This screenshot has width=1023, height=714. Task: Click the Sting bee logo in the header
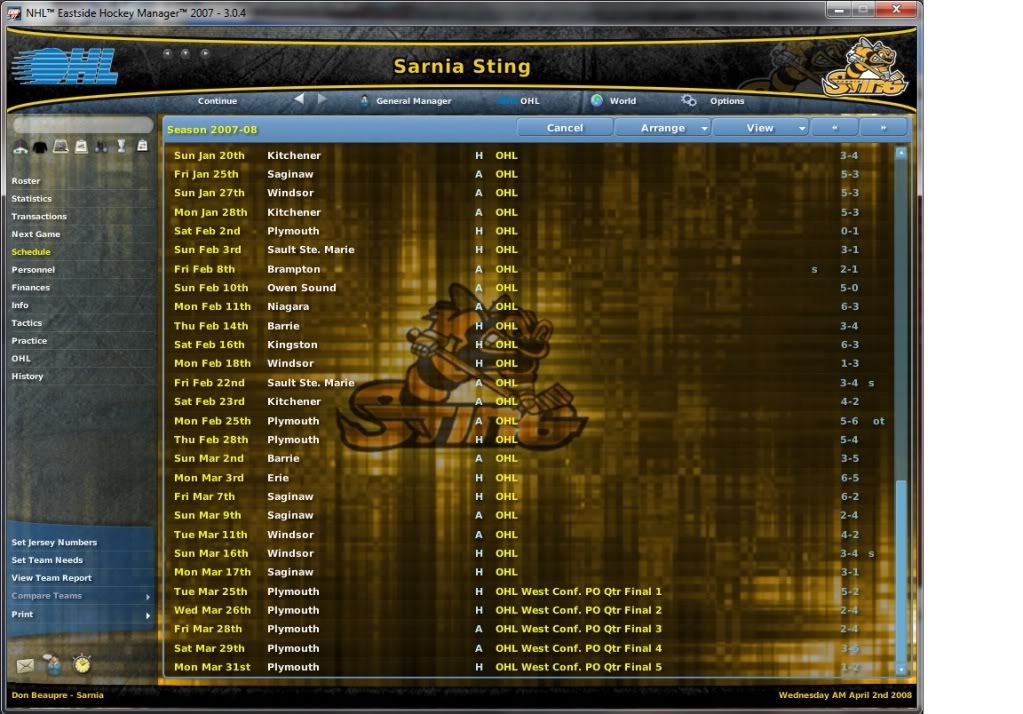(865, 68)
